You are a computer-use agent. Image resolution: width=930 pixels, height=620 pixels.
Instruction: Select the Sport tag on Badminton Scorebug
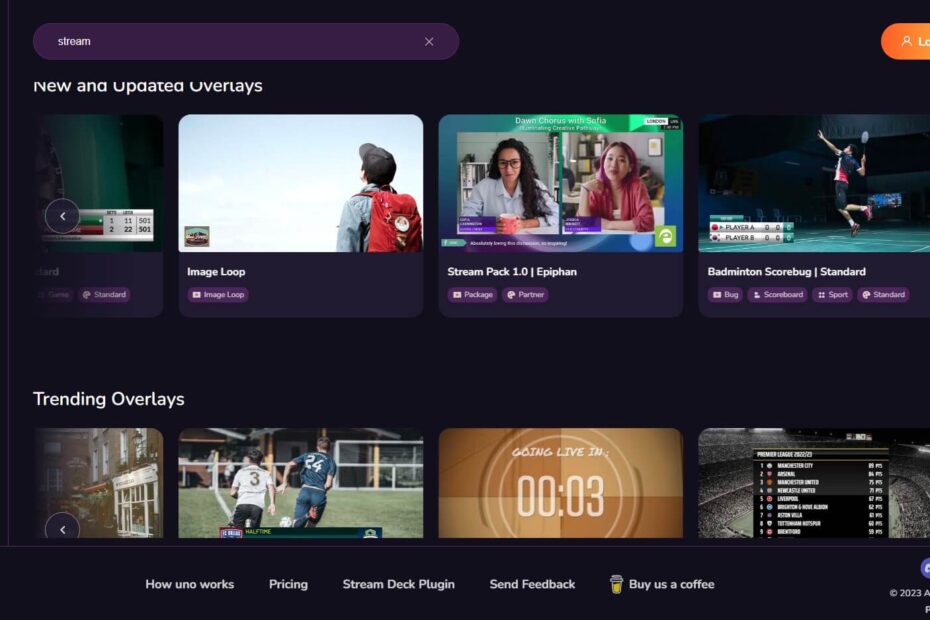pos(832,295)
